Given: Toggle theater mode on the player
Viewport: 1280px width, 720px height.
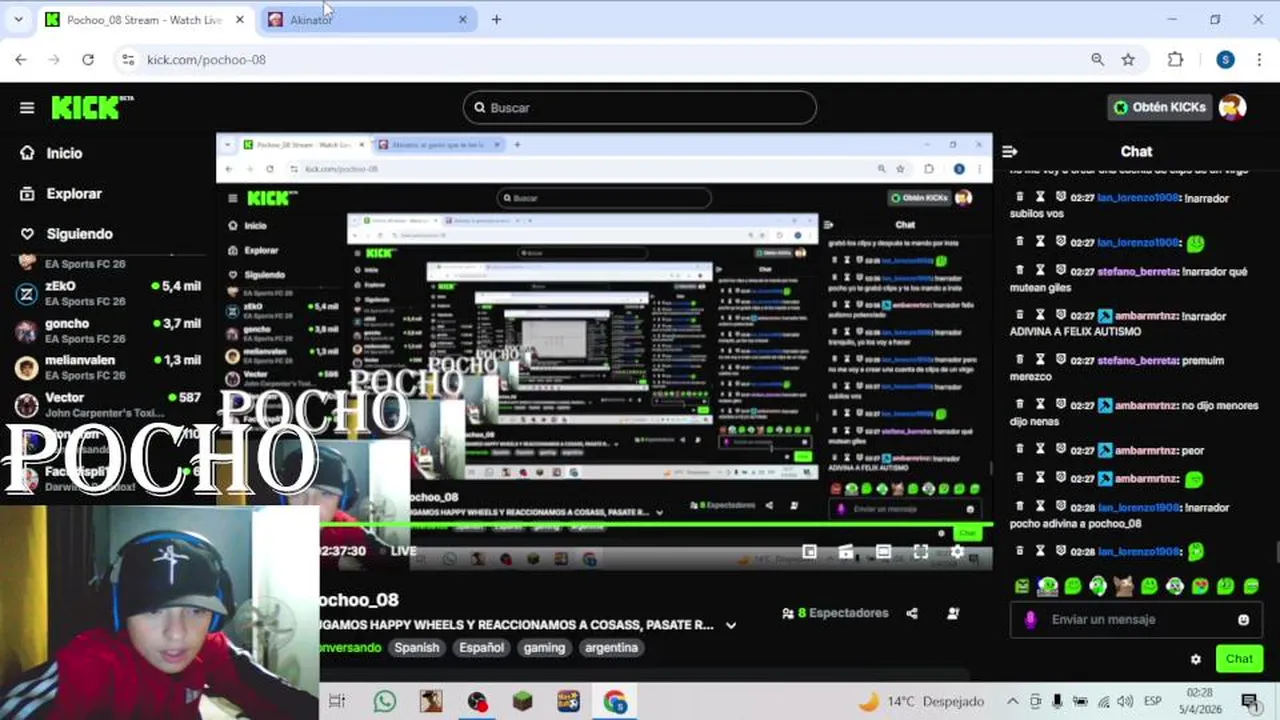Looking at the screenshot, I should [883, 551].
